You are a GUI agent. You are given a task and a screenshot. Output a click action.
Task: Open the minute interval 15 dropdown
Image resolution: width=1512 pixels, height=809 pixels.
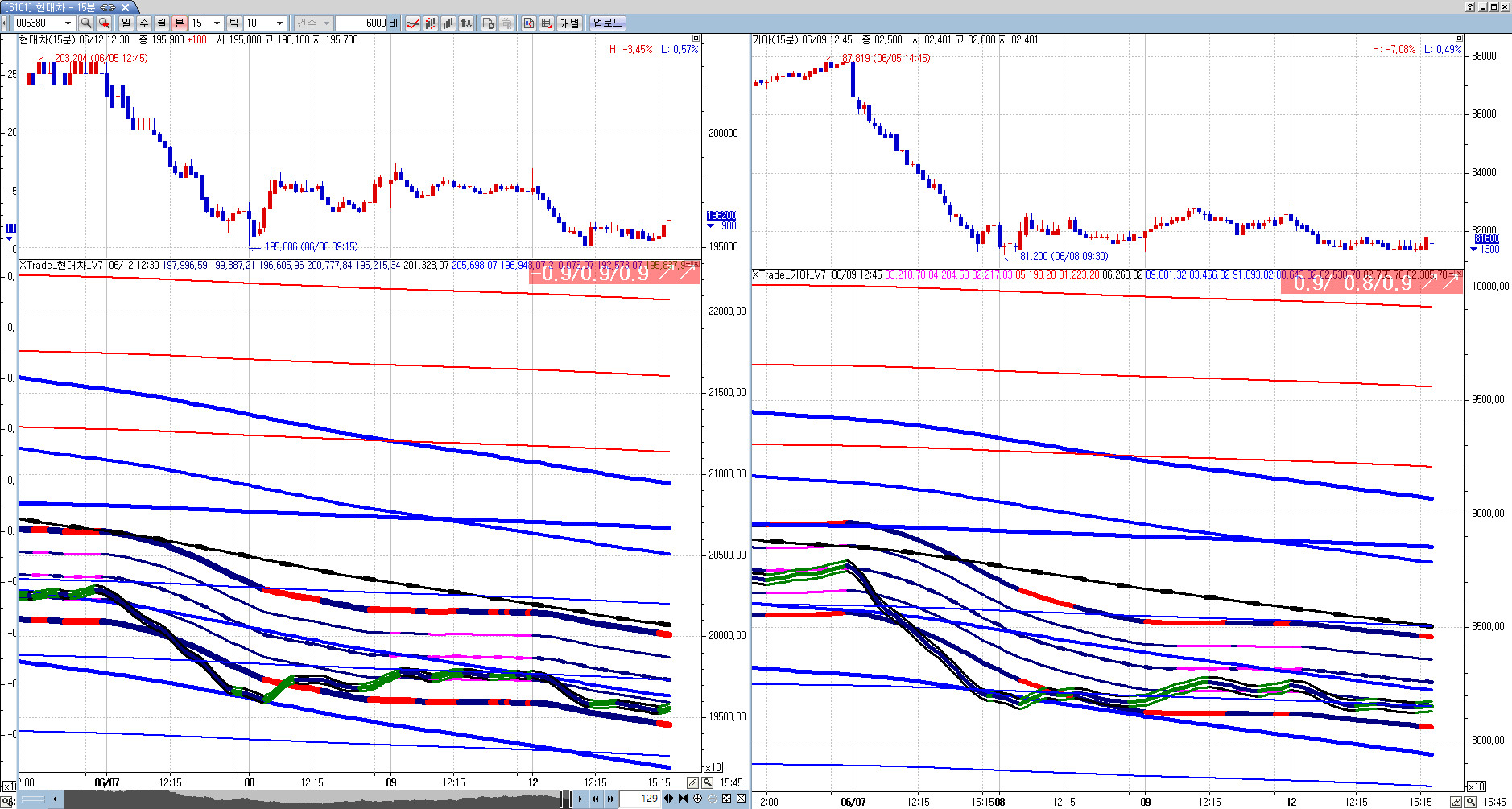tap(217, 23)
